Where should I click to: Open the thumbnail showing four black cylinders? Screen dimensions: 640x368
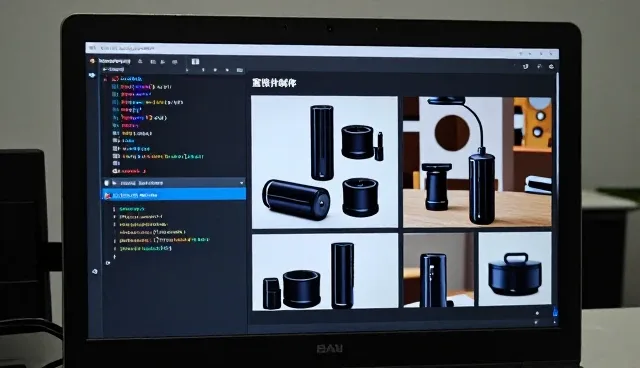pos(324,162)
